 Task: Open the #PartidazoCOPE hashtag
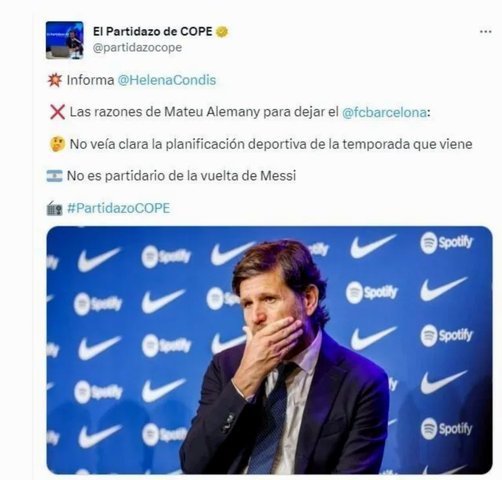pos(119,208)
